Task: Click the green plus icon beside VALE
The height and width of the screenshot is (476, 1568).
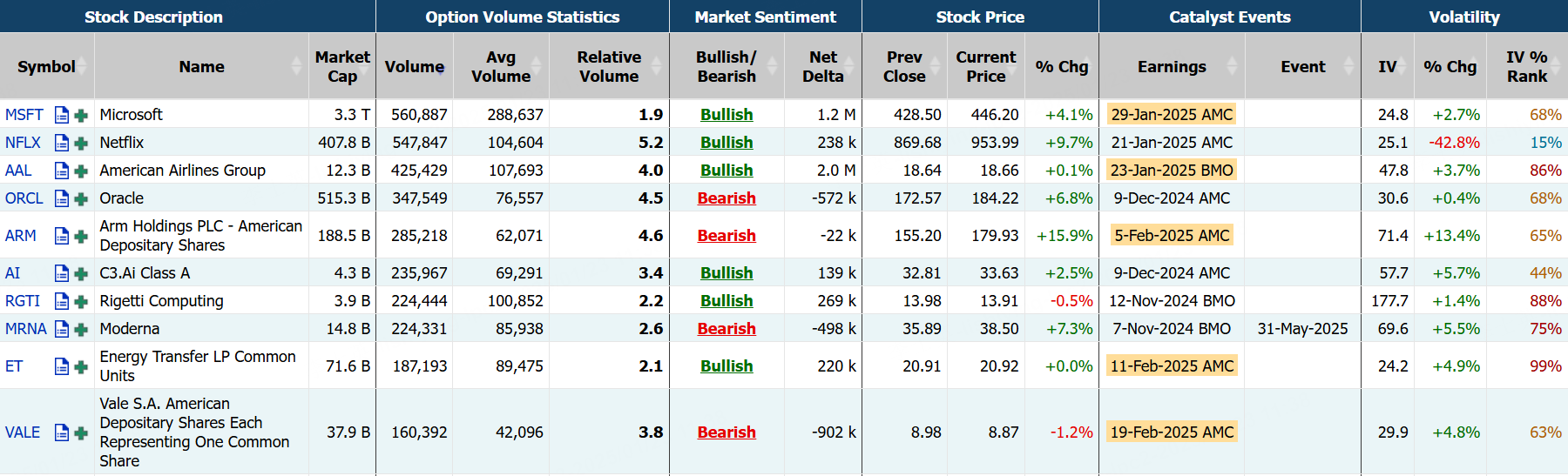Action: pyautogui.click(x=81, y=432)
